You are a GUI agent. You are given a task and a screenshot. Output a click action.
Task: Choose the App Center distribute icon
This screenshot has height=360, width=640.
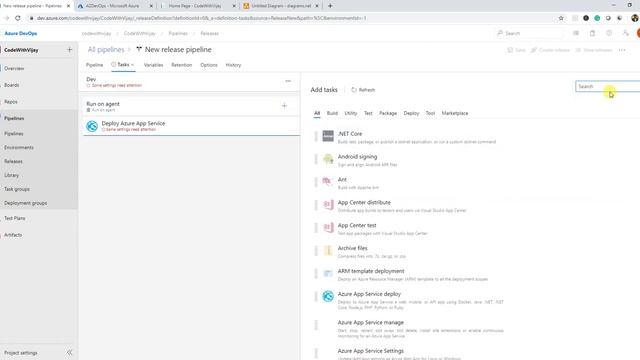pos(328,204)
